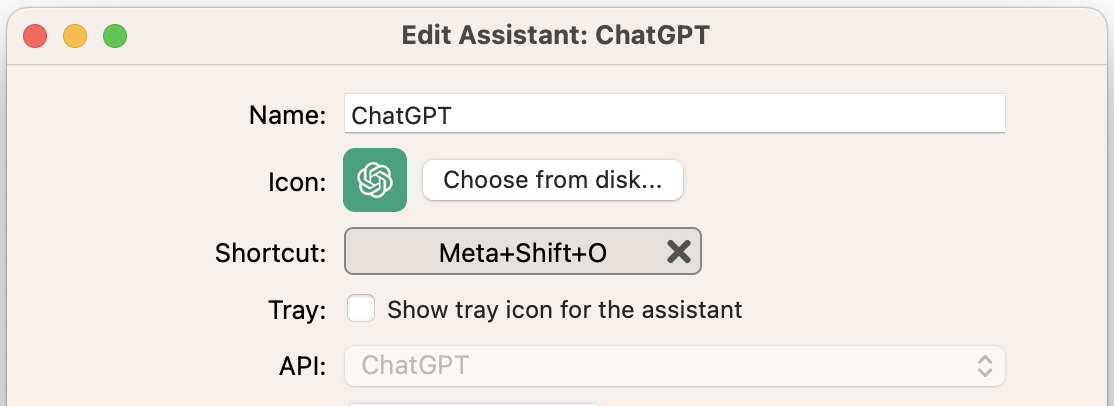Click the "Name:" field label
This screenshot has height=406, width=1114.
(287, 115)
